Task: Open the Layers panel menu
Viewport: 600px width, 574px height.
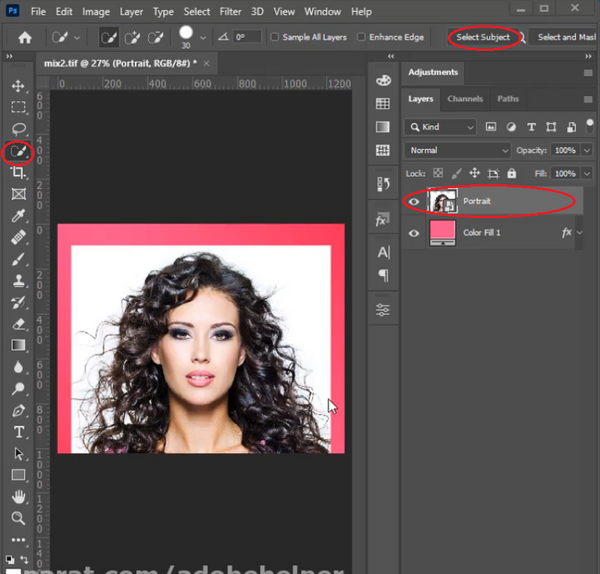Action: pos(588,99)
